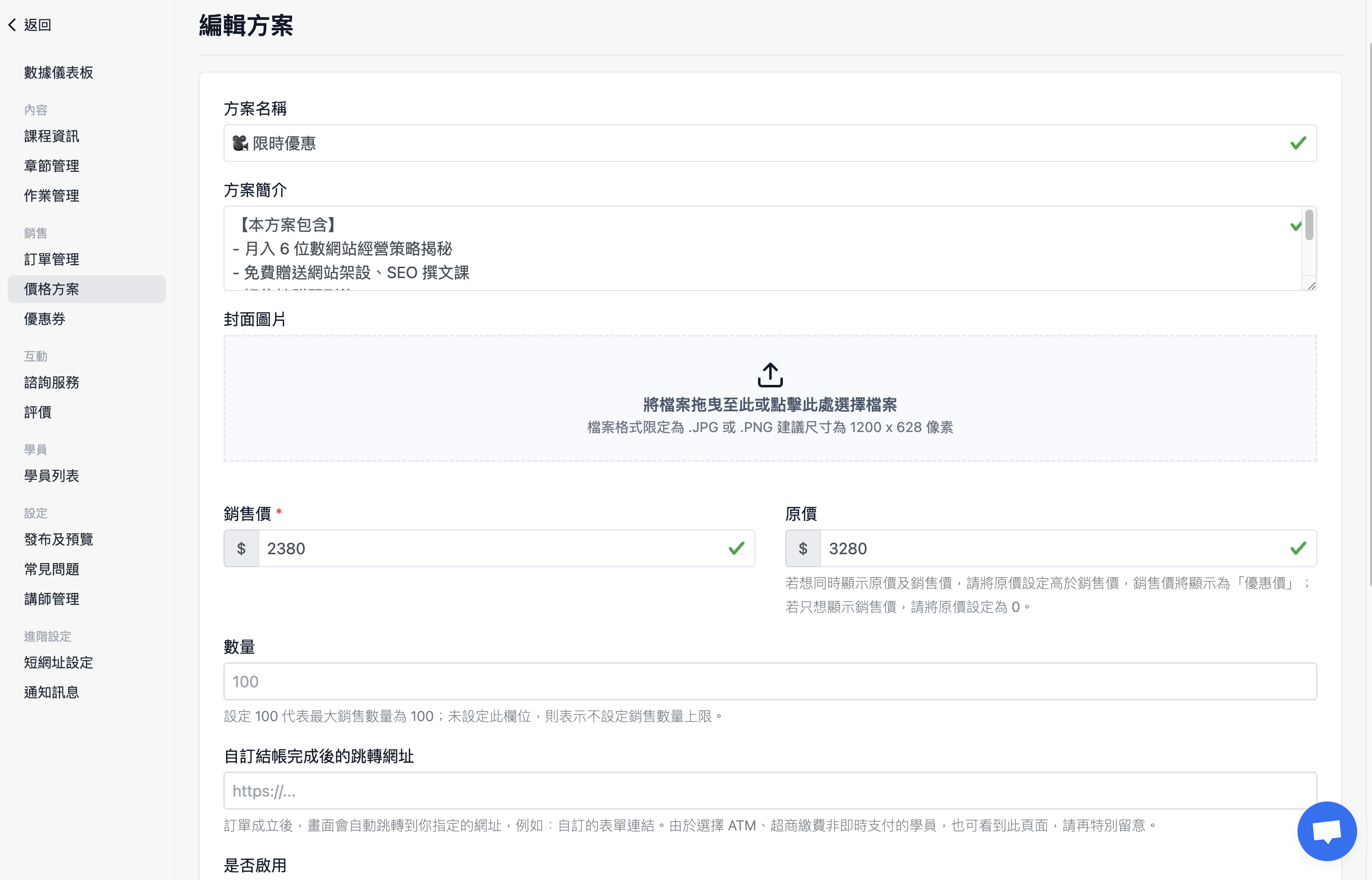Screen dimensions: 1372x880
Task: Click the upload icon in cover image area
Action: 770,375
